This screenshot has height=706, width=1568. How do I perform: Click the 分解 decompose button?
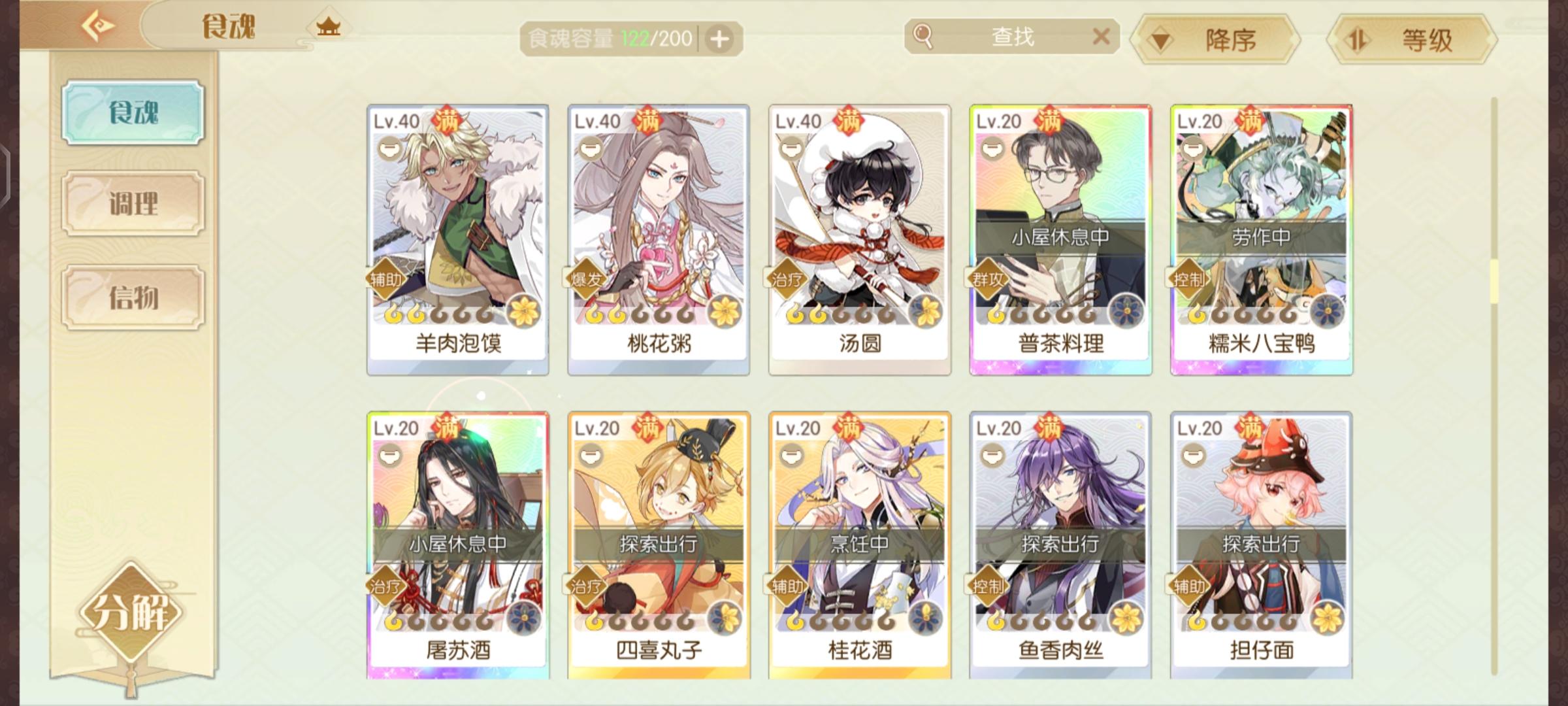(131, 613)
